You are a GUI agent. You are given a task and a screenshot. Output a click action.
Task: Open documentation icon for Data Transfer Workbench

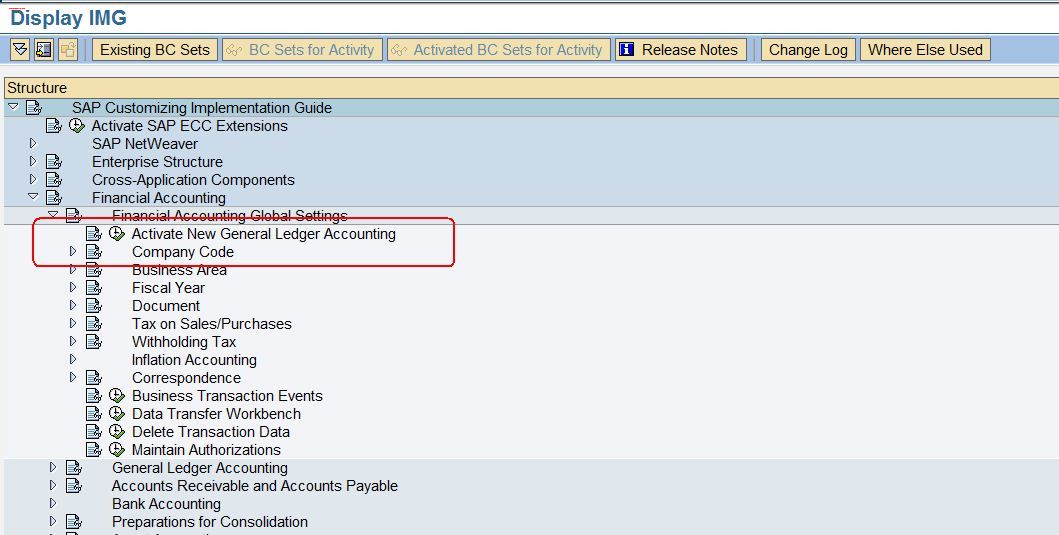pos(94,413)
